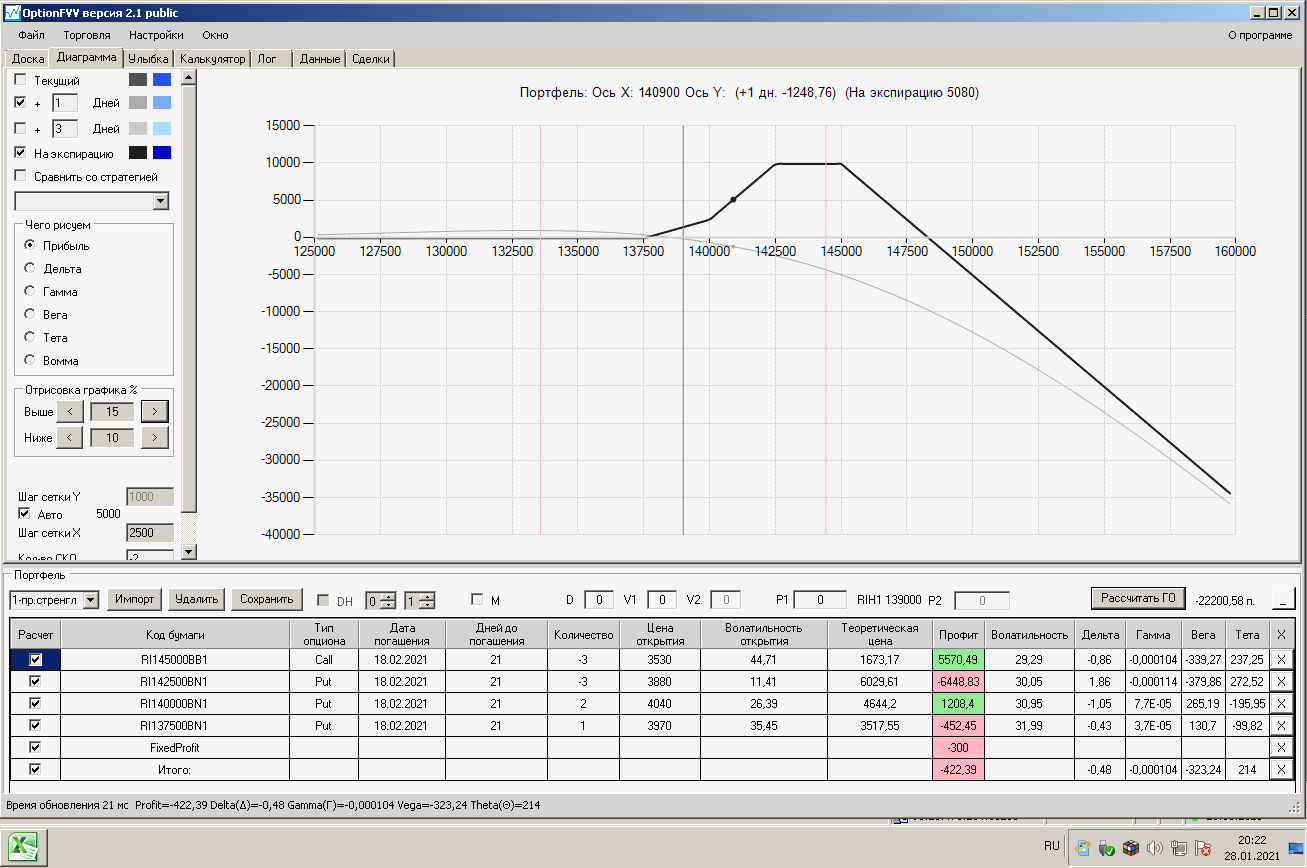
Task: Click the Сохранить button
Action: click(266, 599)
